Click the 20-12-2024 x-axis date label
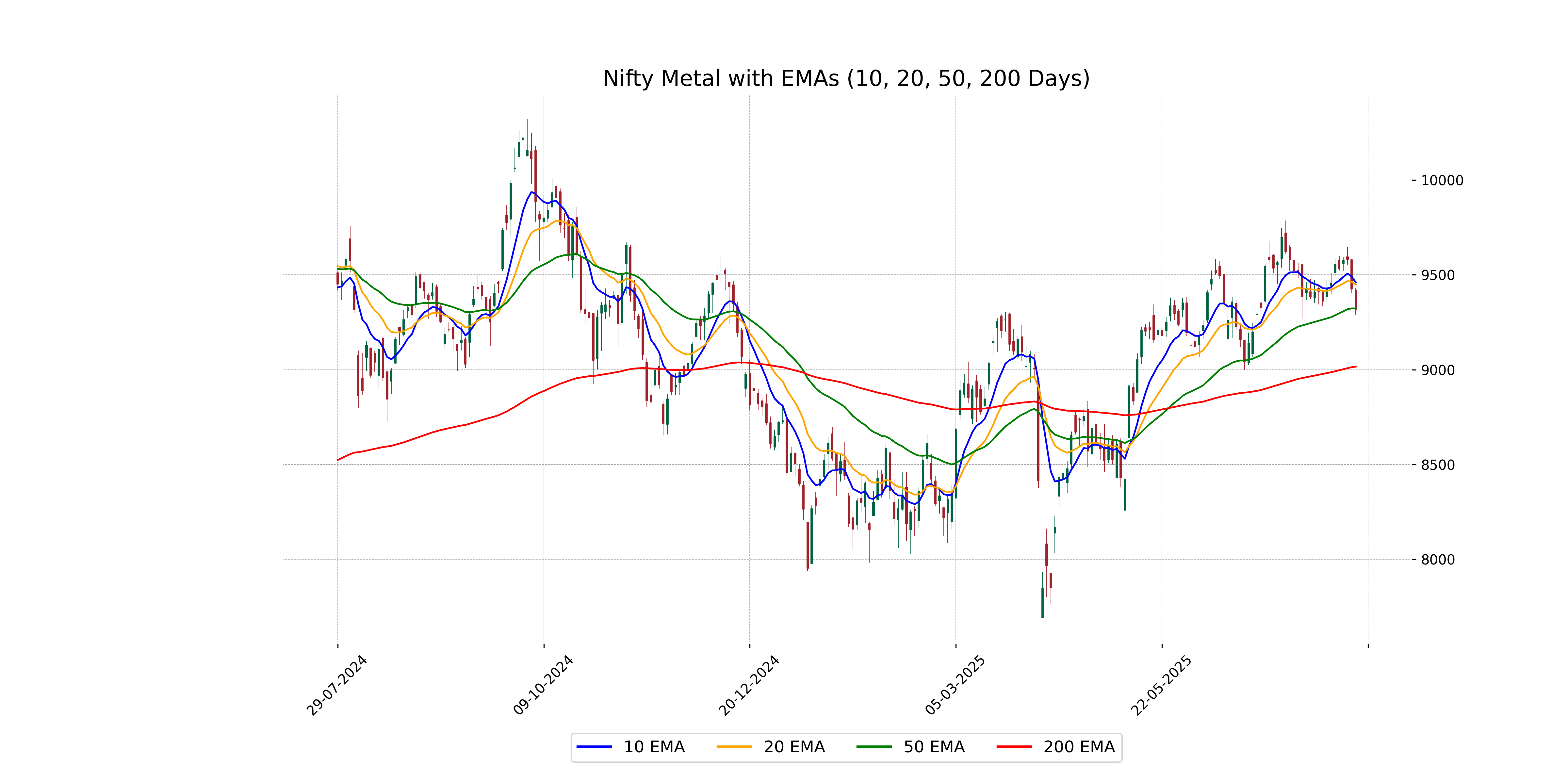This screenshot has height=784, width=1568. [749, 685]
